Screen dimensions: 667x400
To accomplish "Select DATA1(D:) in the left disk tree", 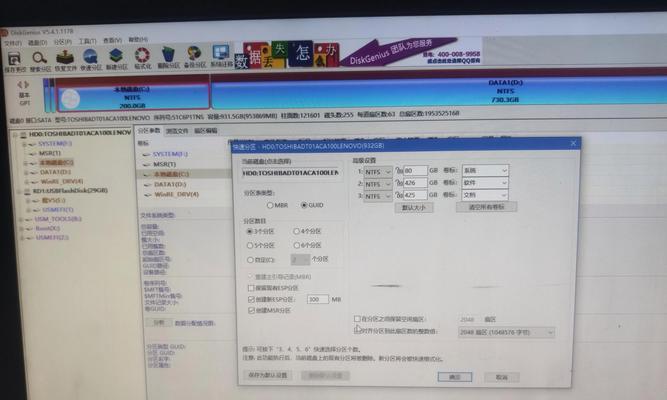I will (55, 172).
